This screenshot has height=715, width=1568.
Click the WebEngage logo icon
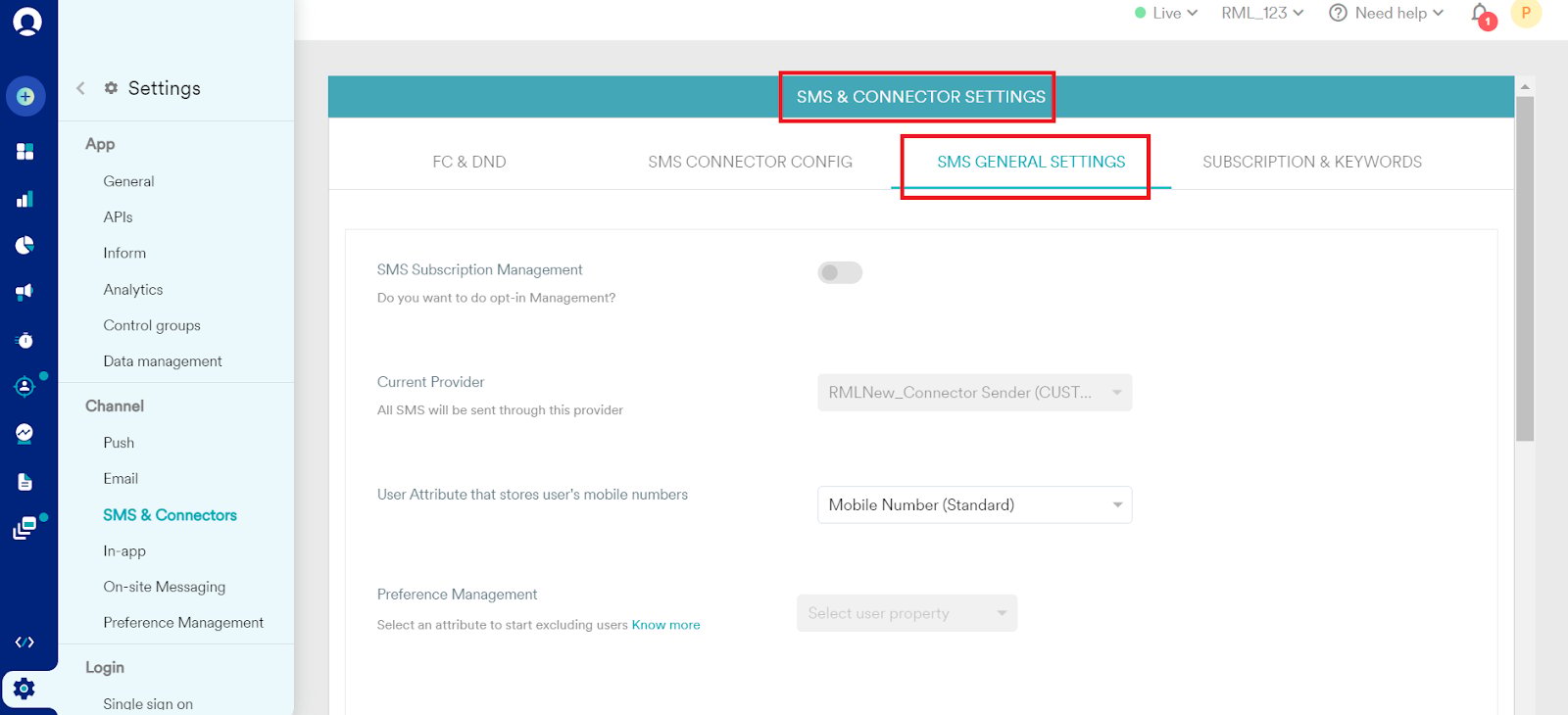[x=27, y=21]
